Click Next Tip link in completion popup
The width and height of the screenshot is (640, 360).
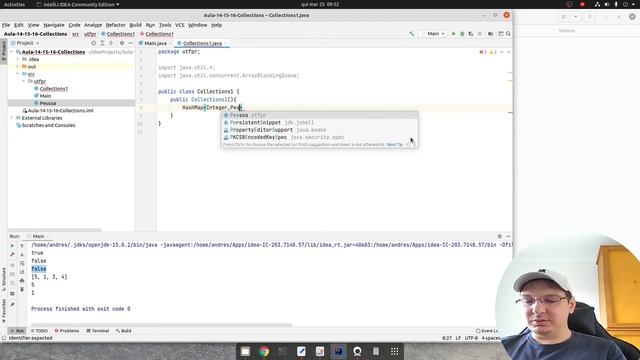[395, 144]
